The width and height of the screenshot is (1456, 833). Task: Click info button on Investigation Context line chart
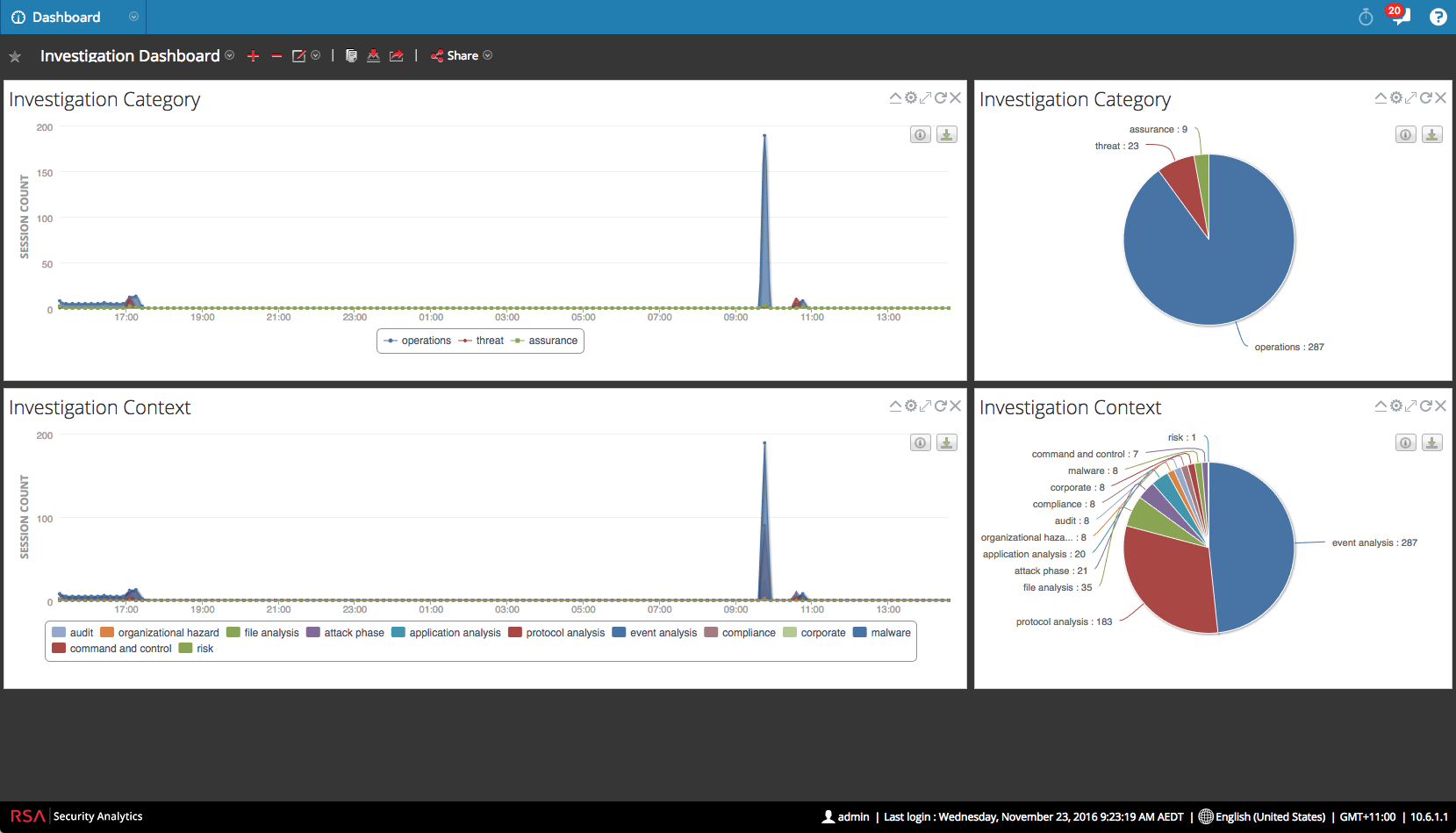pyautogui.click(x=920, y=442)
